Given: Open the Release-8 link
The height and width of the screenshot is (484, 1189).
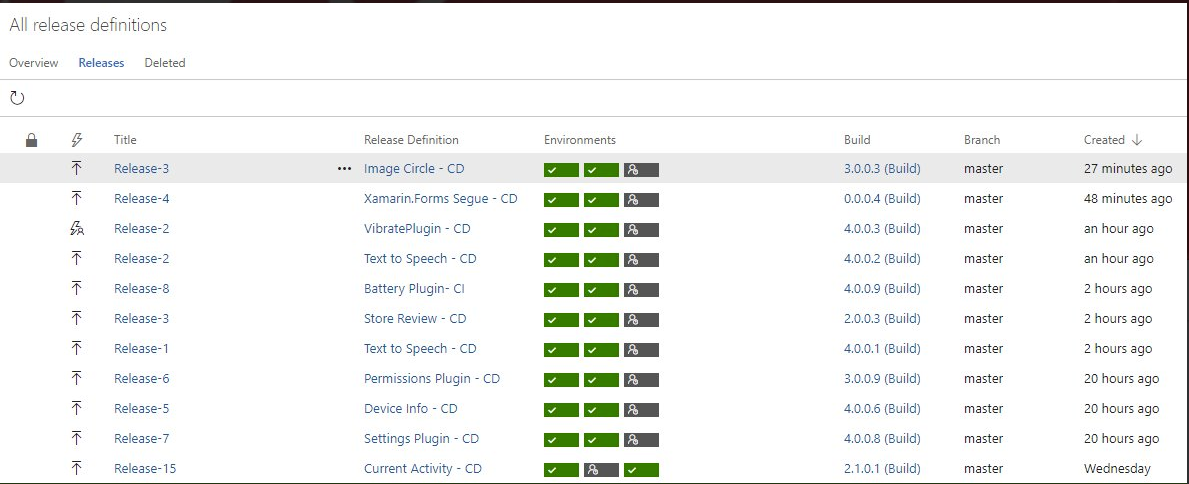Looking at the screenshot, I should point(142,288).
